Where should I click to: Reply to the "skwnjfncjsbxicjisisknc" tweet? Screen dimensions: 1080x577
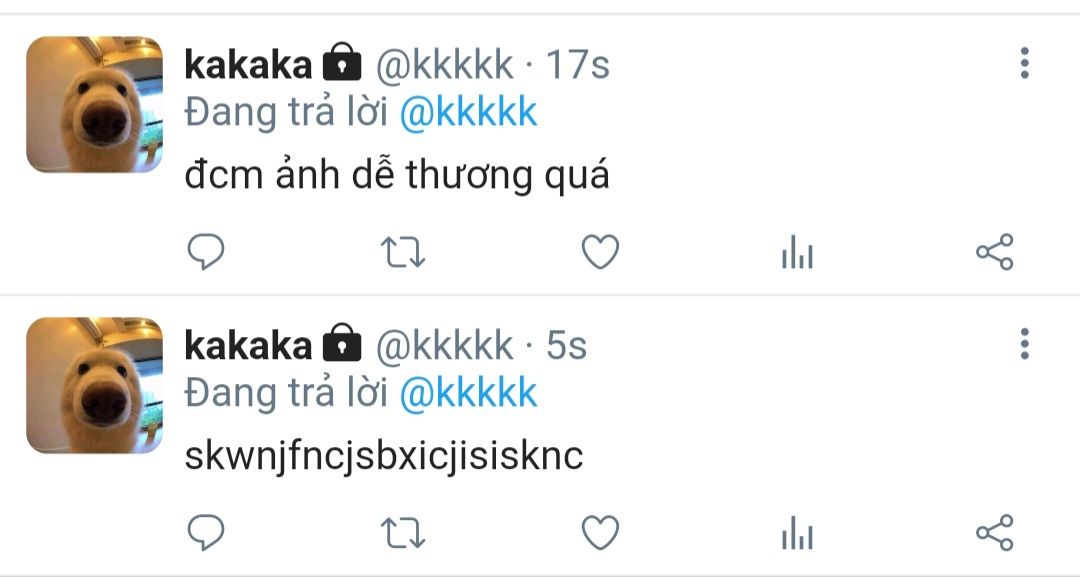pyautogui.click(x=206, y=532)
